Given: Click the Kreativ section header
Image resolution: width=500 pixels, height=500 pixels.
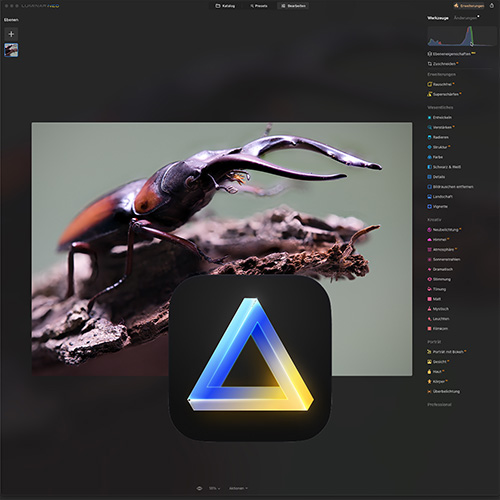Looking at the screenshot, I should point(434,220).
